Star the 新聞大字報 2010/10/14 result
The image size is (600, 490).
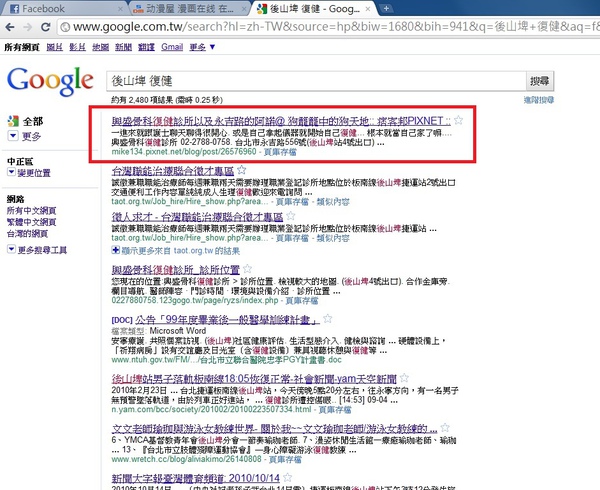(x=288, y=477)
